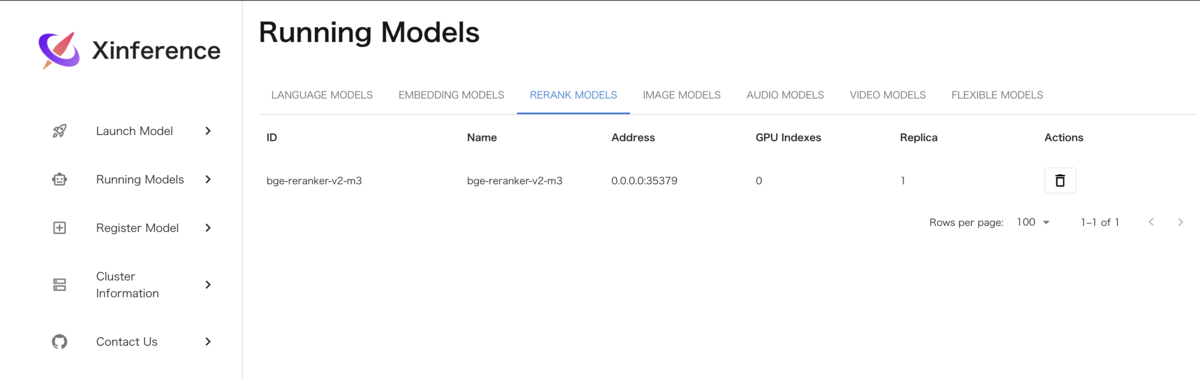Click the plus box icon beside Register Model
This screenshot has width=1200, height=379.
tap(59, 228)
